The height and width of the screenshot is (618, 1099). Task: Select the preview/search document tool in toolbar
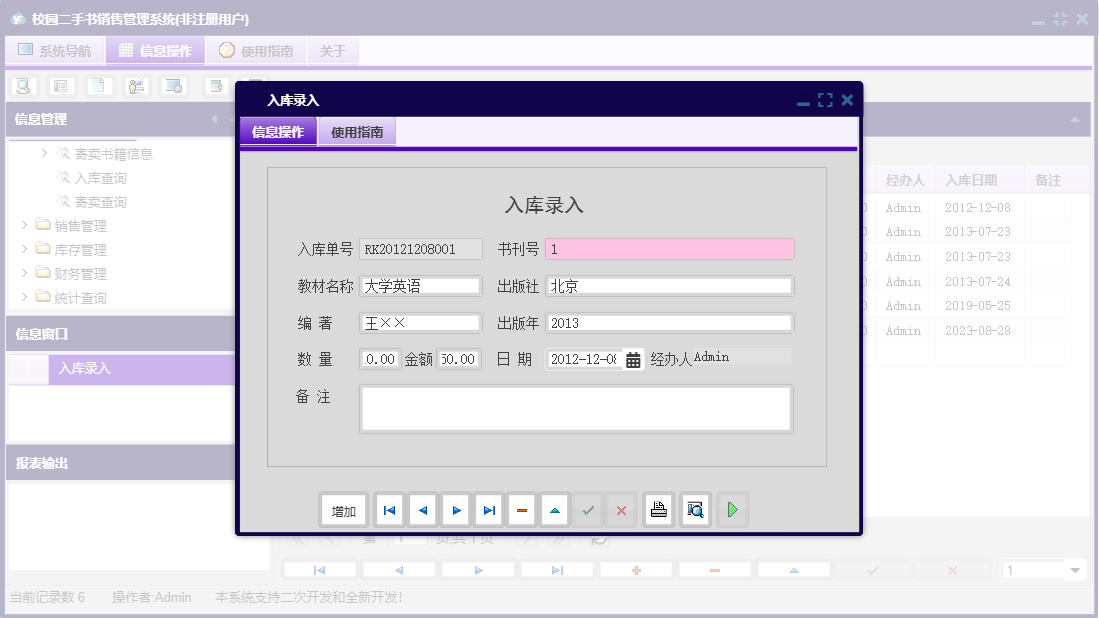tap(22, 86)
